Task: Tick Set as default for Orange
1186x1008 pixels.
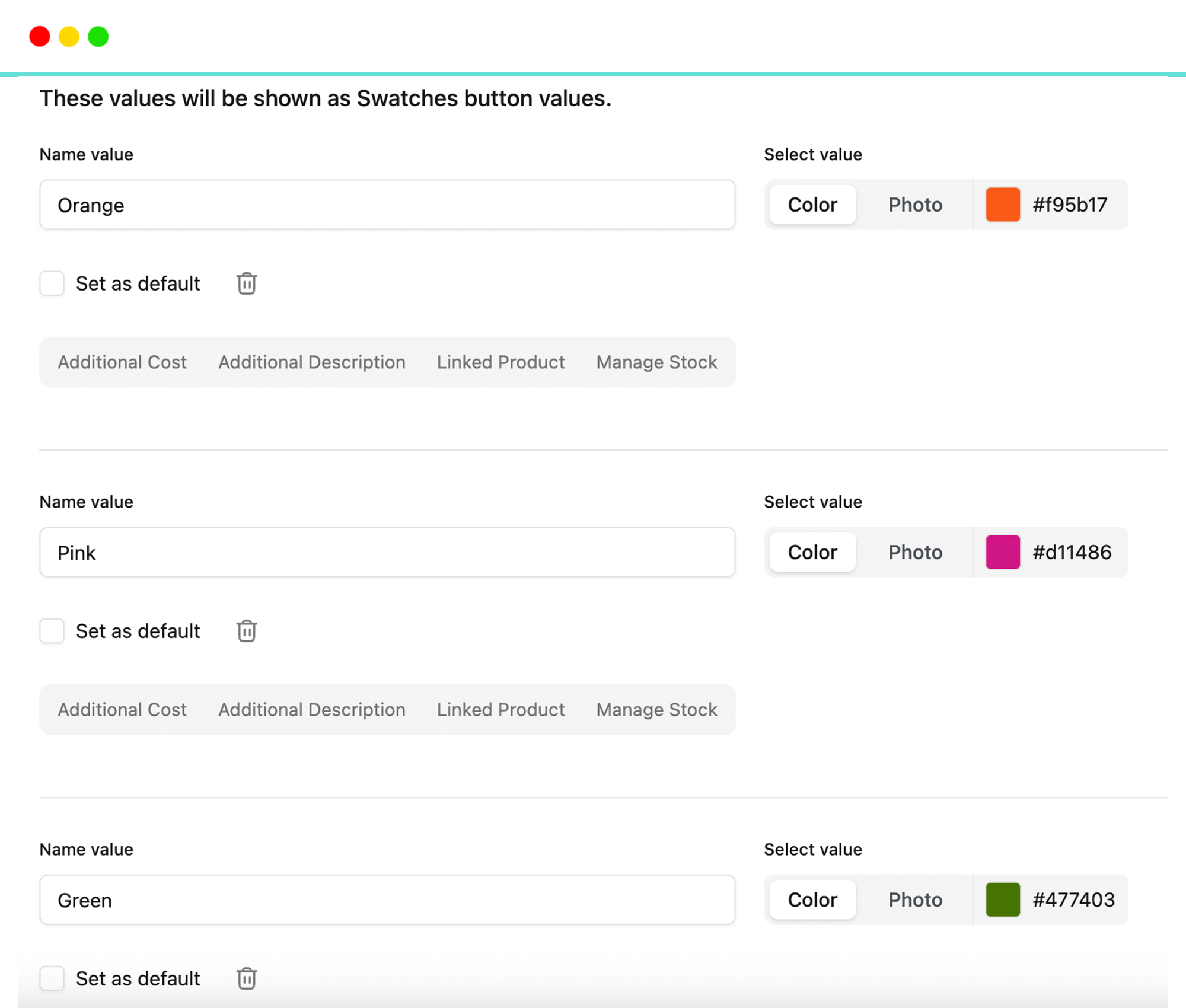Action: coord(52,283)
